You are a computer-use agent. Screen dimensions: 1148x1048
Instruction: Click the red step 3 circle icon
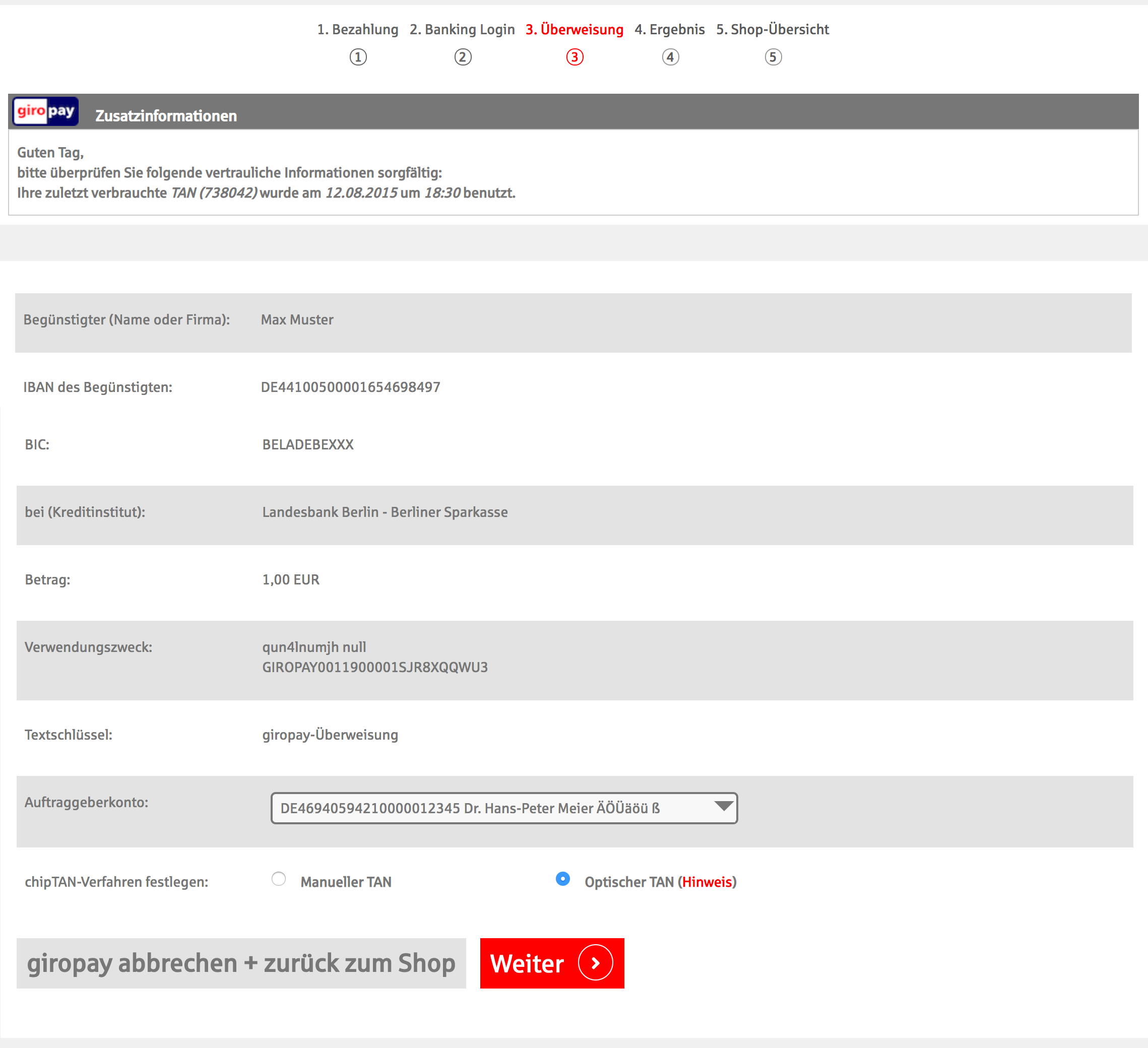coord(574,57)
